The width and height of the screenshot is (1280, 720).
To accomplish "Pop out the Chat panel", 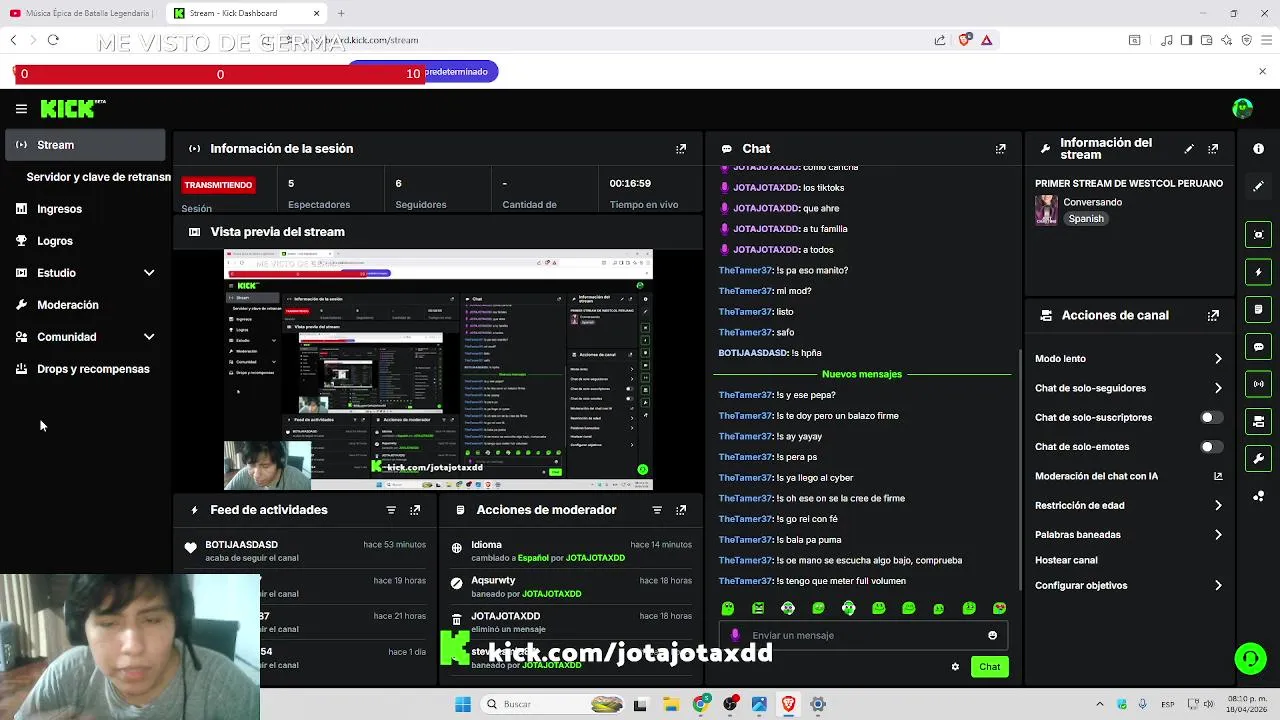I will (x=1001, y=148).
